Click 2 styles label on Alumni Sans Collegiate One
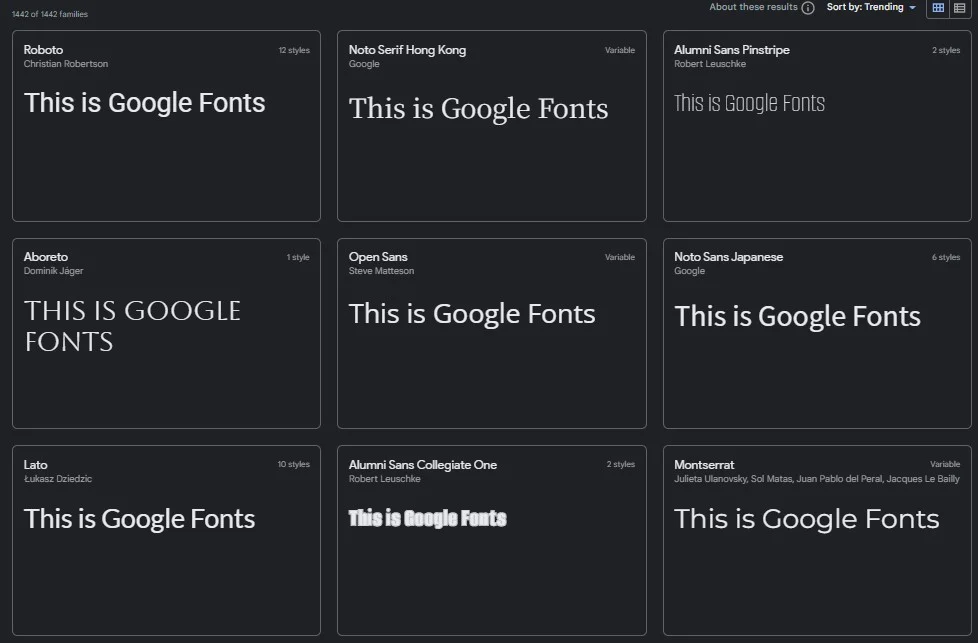 click(621, 464)
